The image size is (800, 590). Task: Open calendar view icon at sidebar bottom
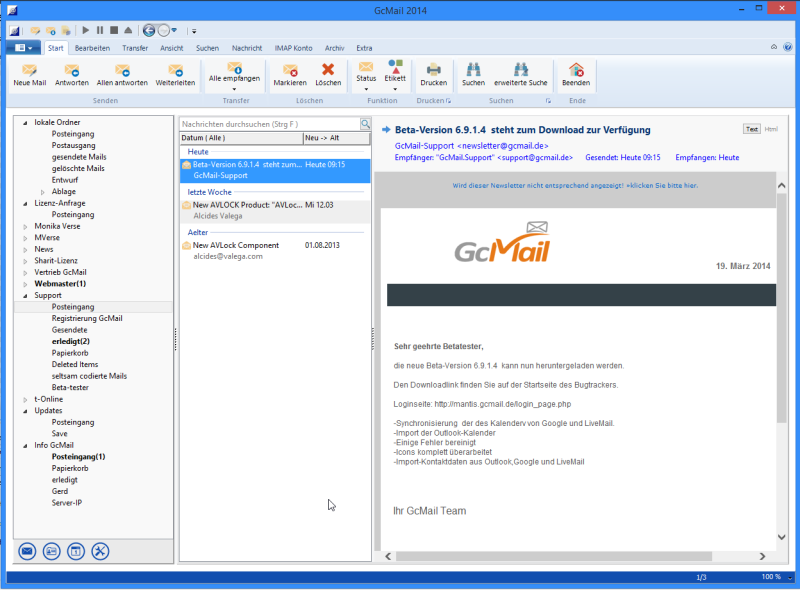76,551
